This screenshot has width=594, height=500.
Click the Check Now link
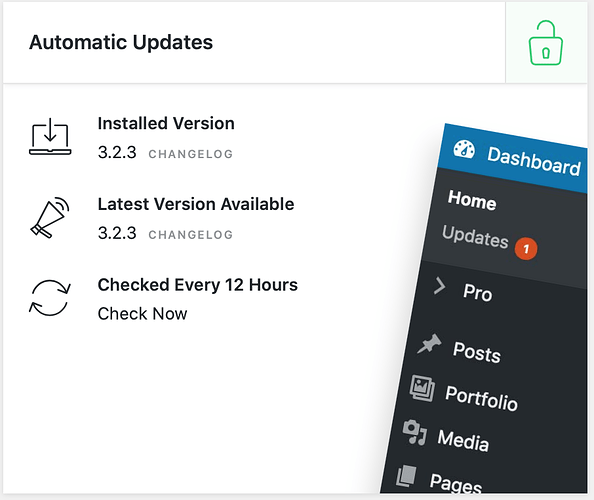(x=142, y=314)
